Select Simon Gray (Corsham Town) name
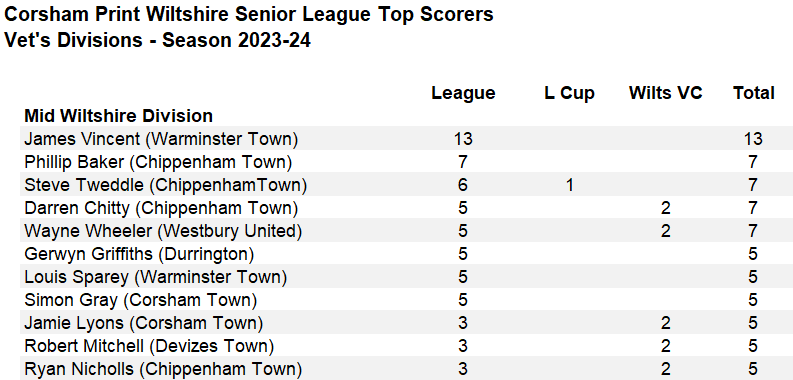This screenshot has height=380, width=793. click(x=141, y=301)
